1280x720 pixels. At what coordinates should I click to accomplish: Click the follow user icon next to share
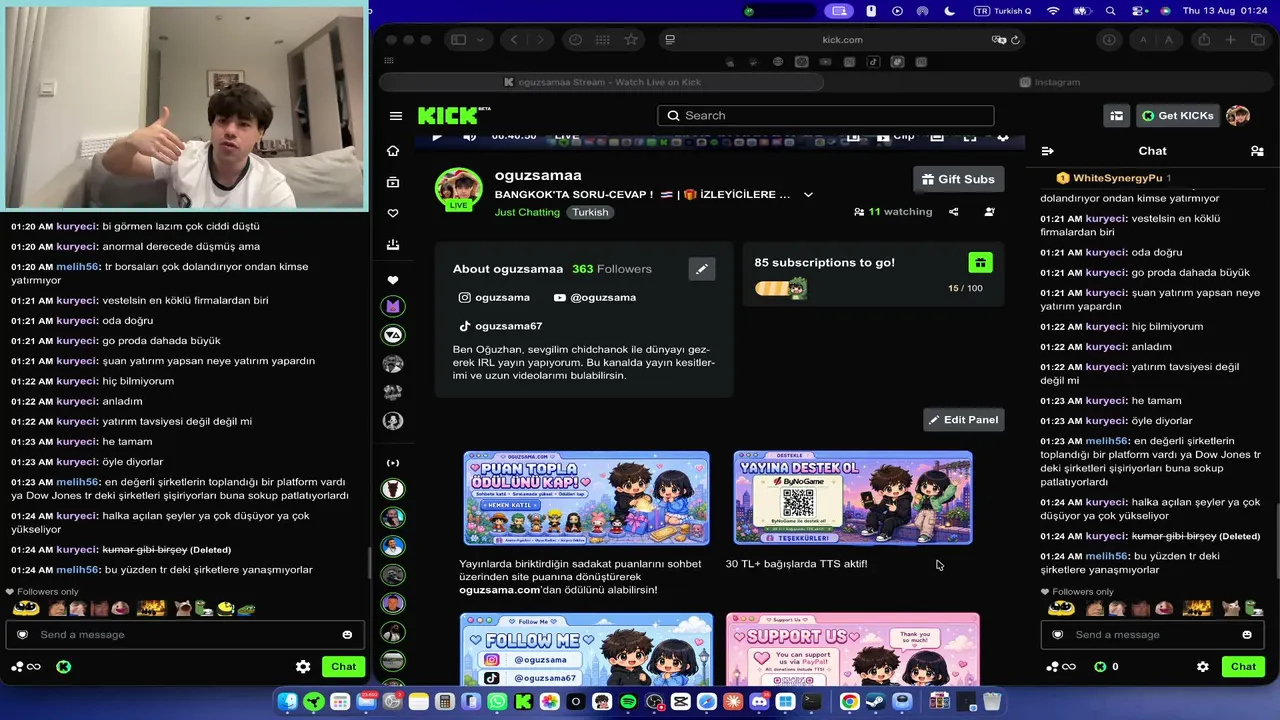click(x=989, y=212)
